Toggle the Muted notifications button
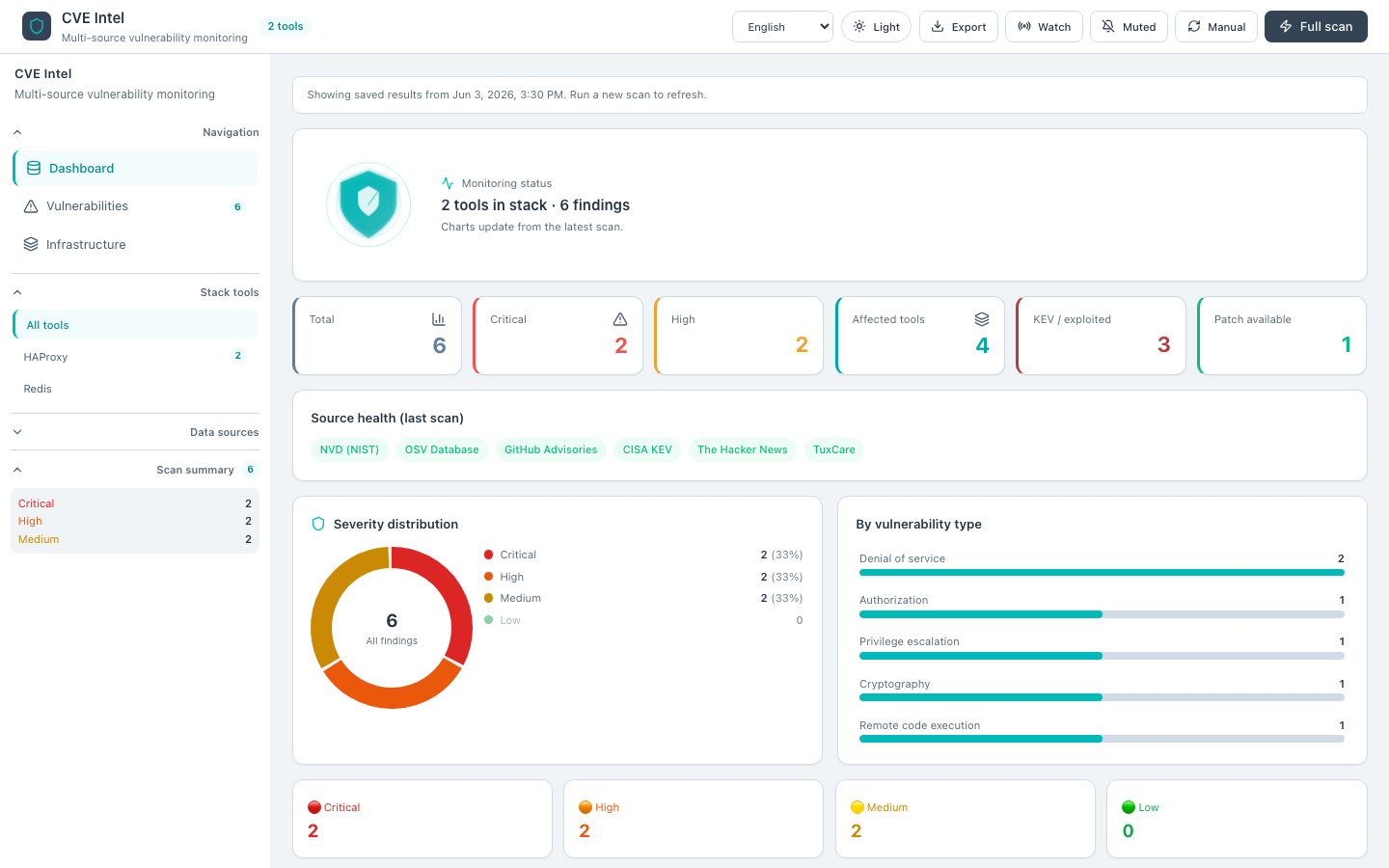Screen dimensions: 1389x868 click(x=1129, y=27)
